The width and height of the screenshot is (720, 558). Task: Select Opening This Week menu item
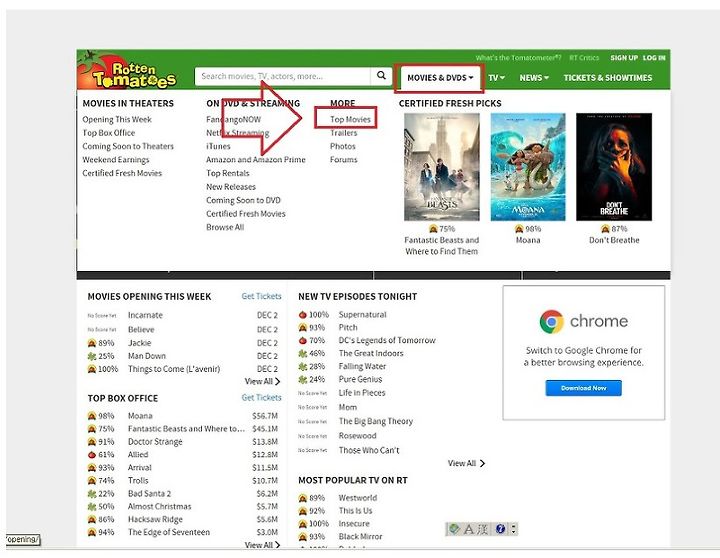117,119
